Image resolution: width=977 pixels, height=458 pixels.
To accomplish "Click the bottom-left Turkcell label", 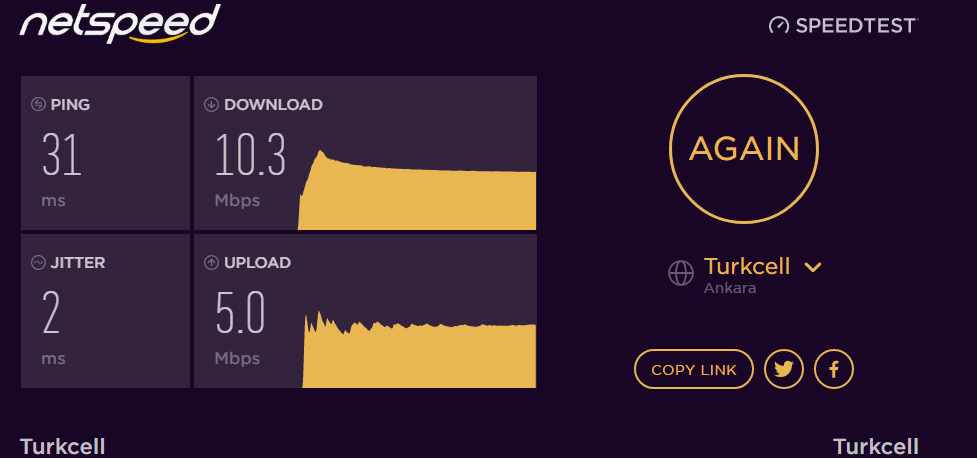I will pyautogui.click(x=62, y=447).
